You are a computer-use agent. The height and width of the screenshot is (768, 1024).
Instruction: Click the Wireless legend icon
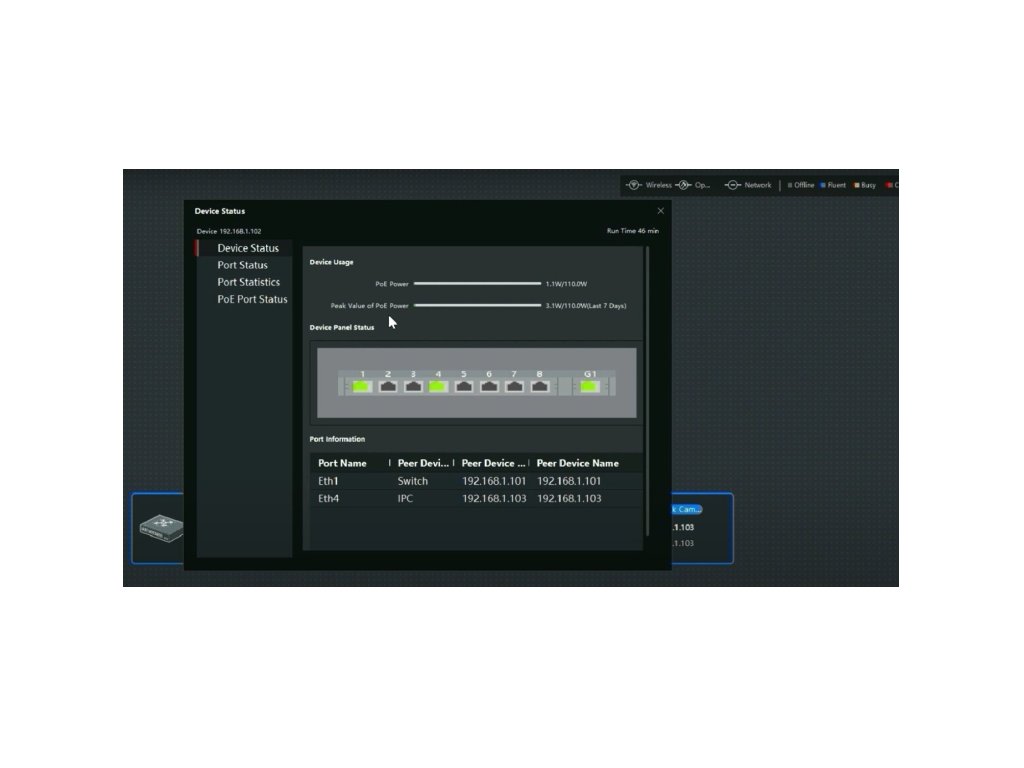point(632,185)
